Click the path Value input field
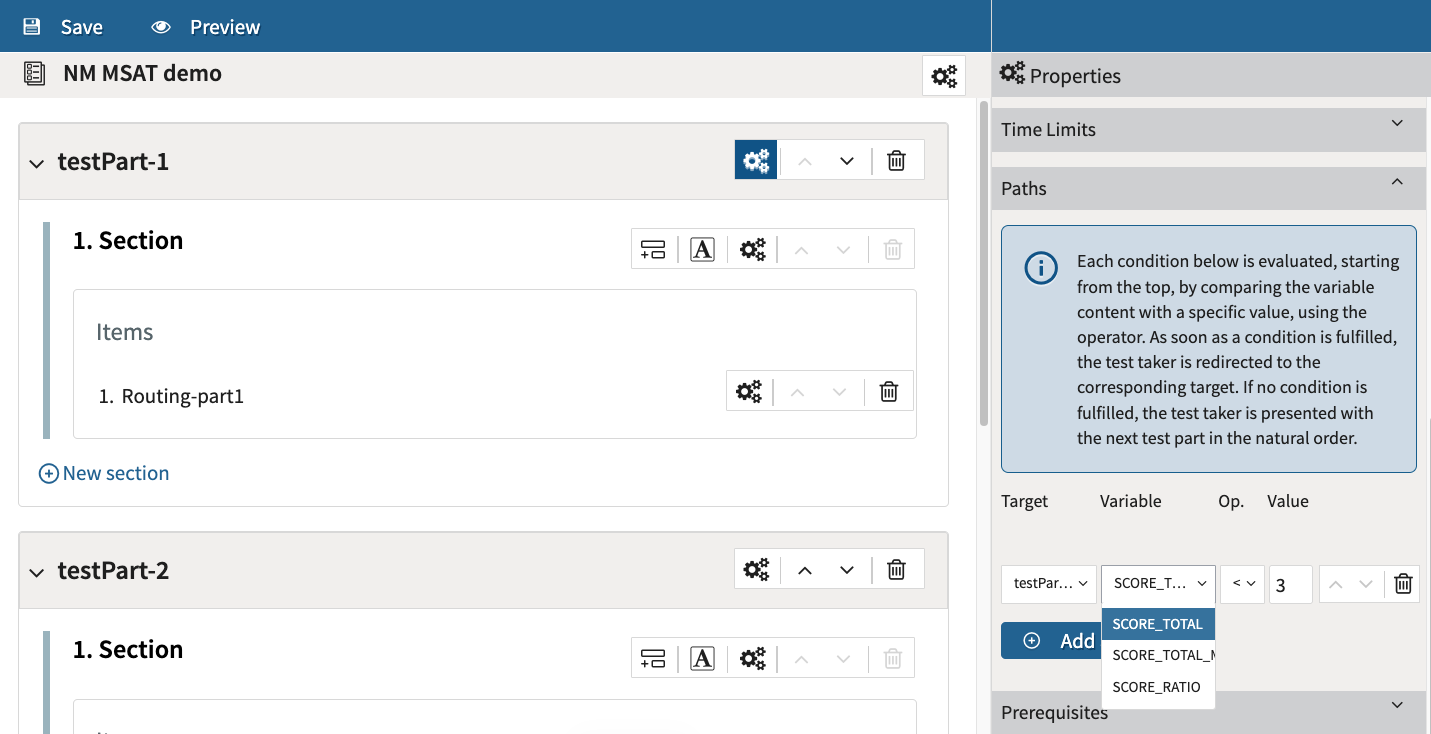 pos(1290,584)
